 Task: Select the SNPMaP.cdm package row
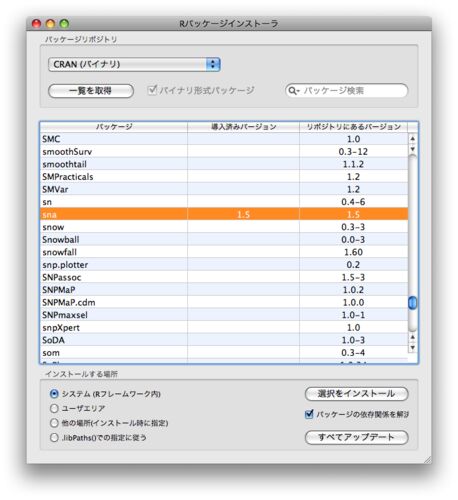(x=224, y=302)
